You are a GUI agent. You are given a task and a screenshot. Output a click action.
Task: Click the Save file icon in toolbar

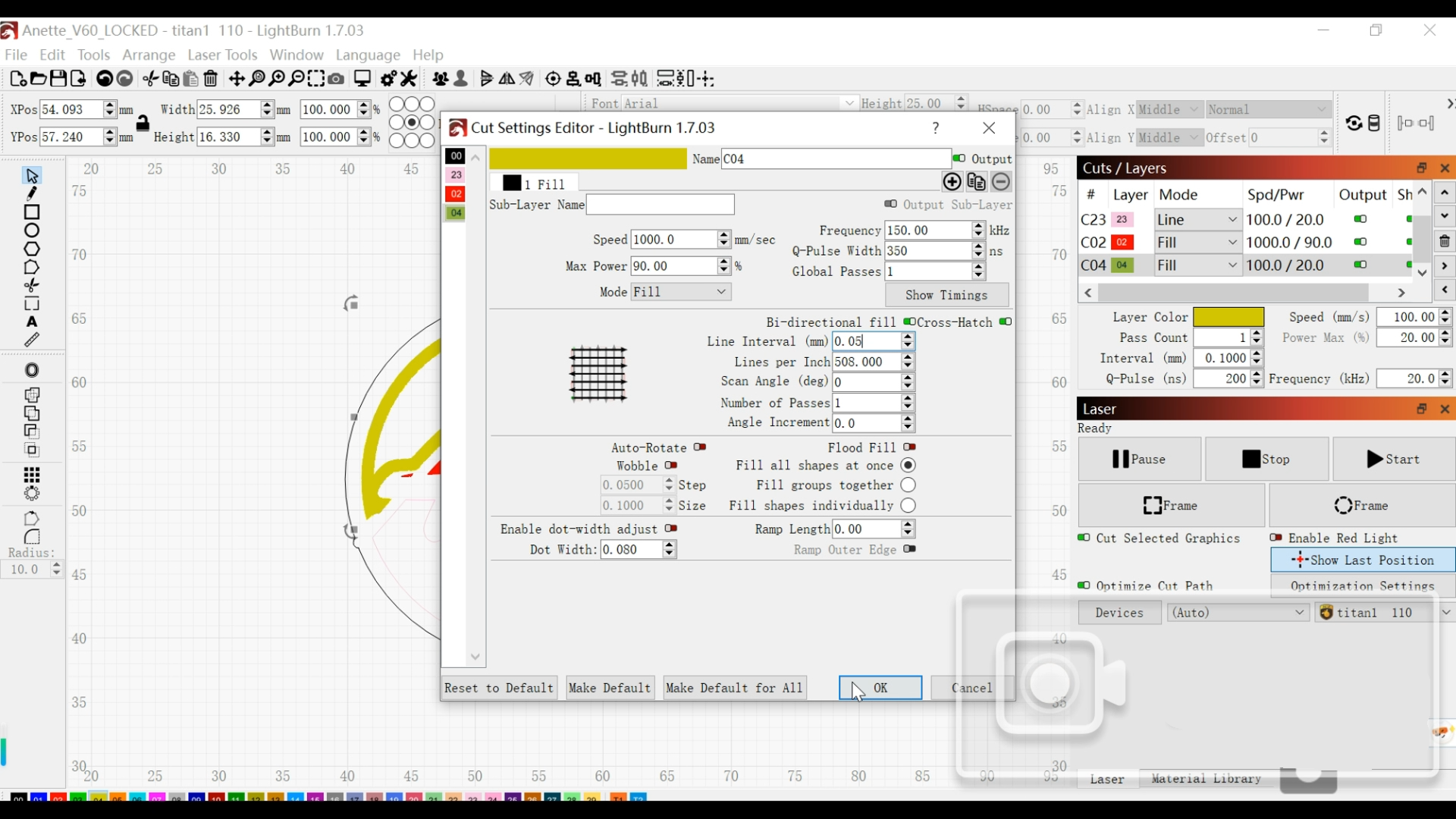58,79
